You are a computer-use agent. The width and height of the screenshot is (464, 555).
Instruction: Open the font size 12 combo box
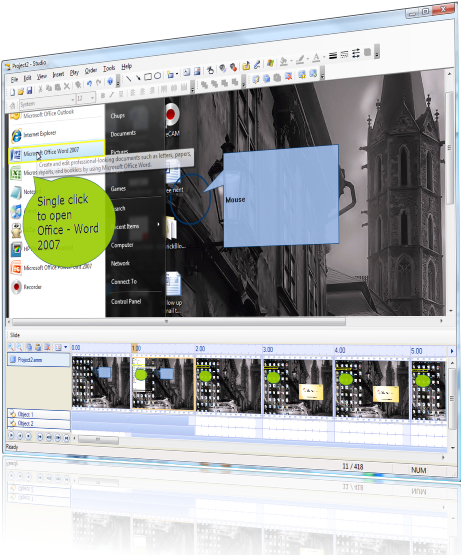click(86, 98)
